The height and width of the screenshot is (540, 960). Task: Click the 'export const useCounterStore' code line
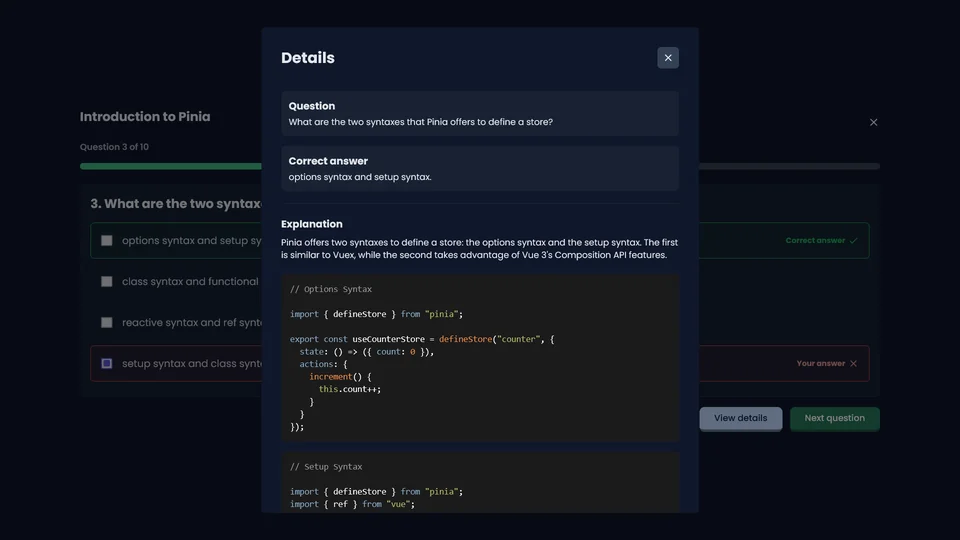click(422, 339)
